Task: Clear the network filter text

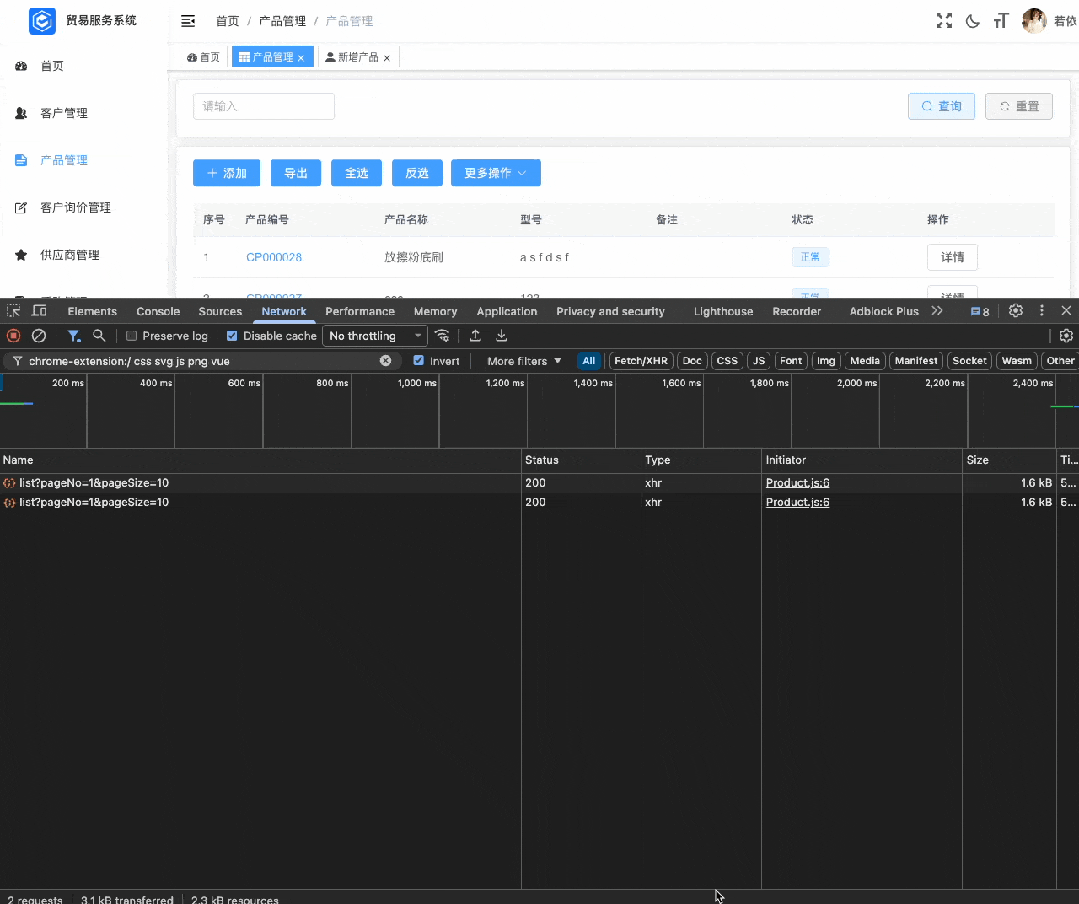Action: [386, 361]
